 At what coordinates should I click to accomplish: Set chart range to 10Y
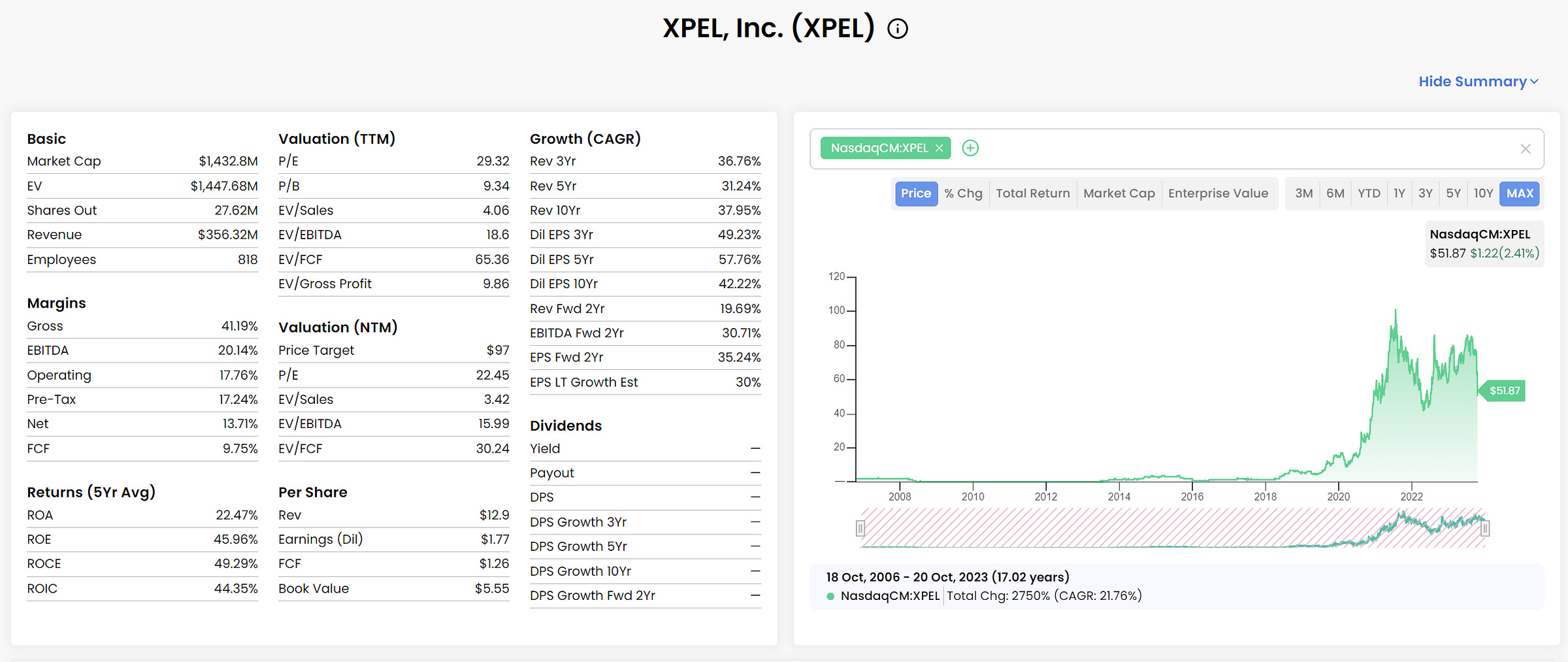point(1483,193)
